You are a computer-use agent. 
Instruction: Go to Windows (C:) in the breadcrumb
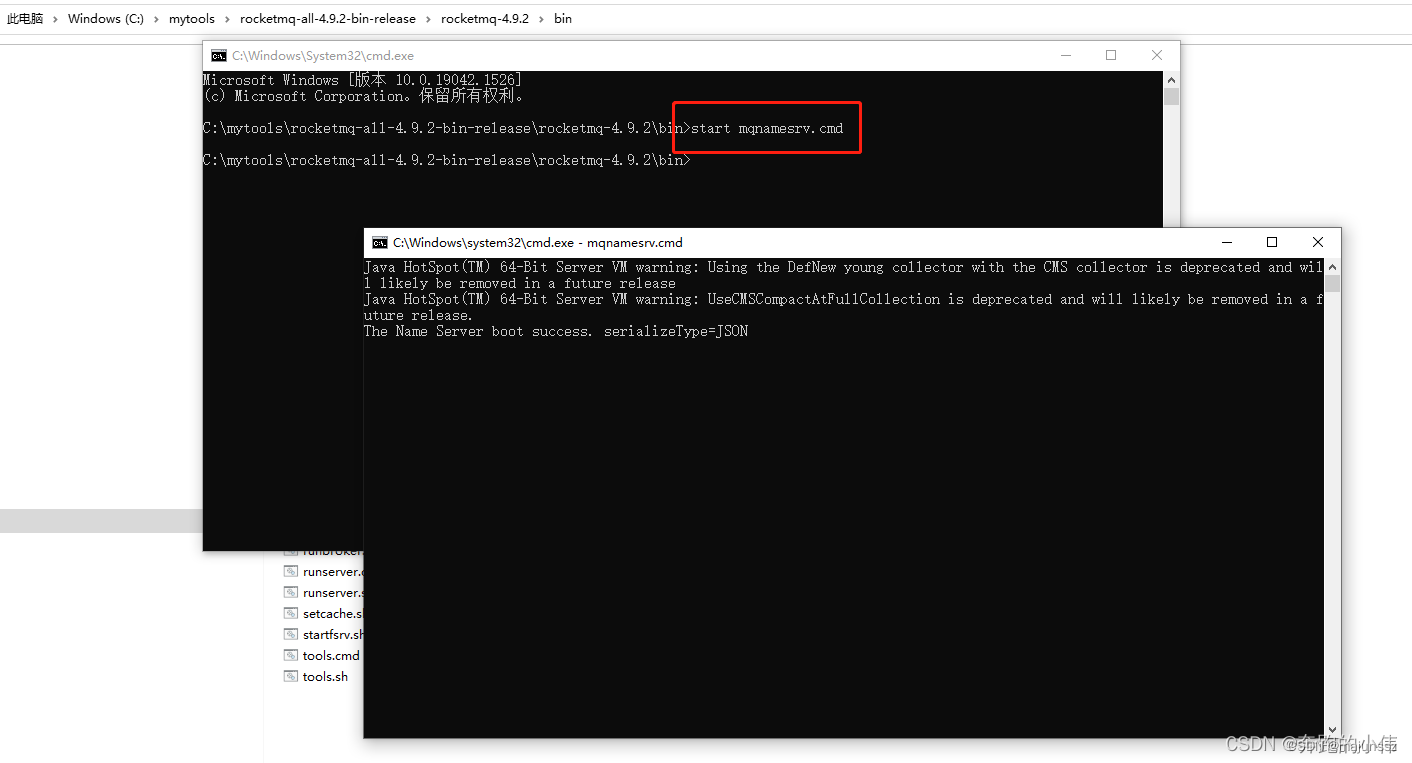click(x=106, y=19)
